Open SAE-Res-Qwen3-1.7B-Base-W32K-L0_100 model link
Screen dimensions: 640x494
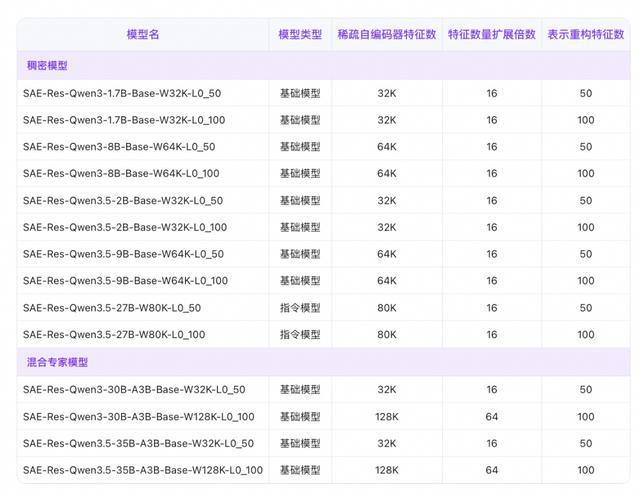tap(124, 120)
